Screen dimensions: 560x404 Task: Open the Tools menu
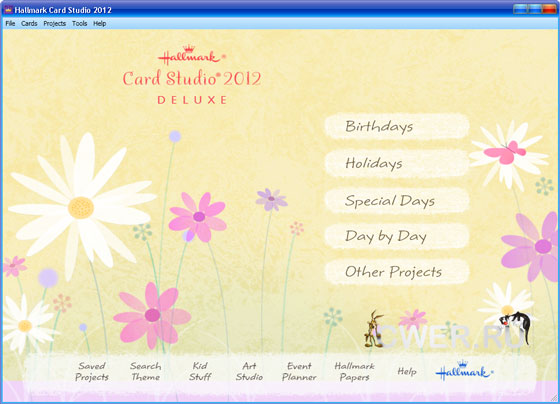click(79, 24)
